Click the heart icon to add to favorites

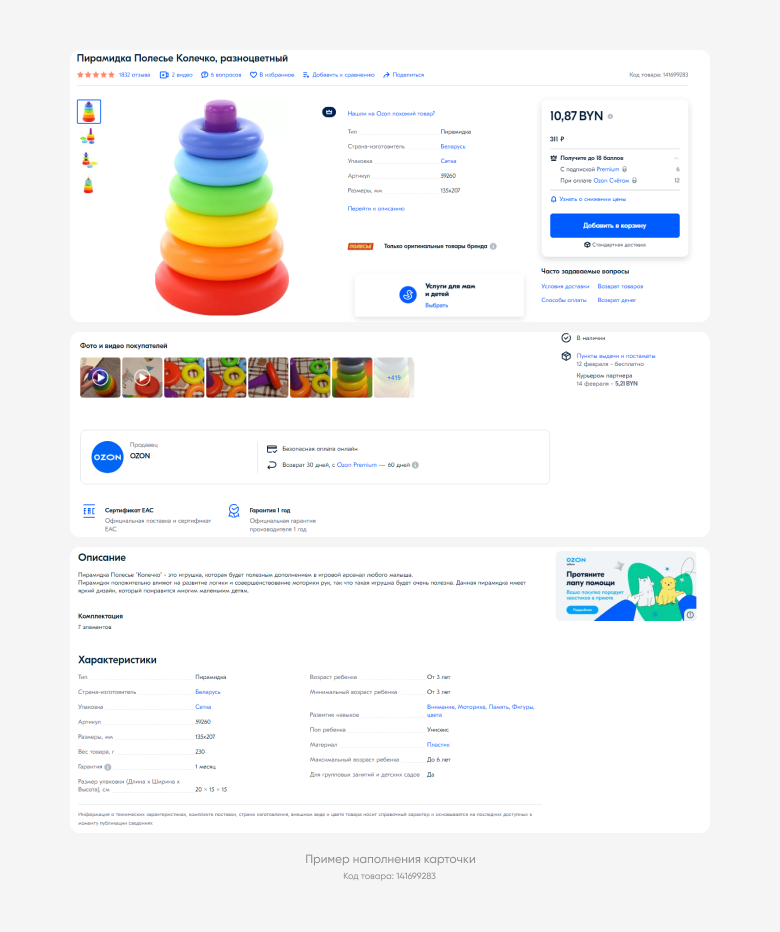click(x=253, y=75)
